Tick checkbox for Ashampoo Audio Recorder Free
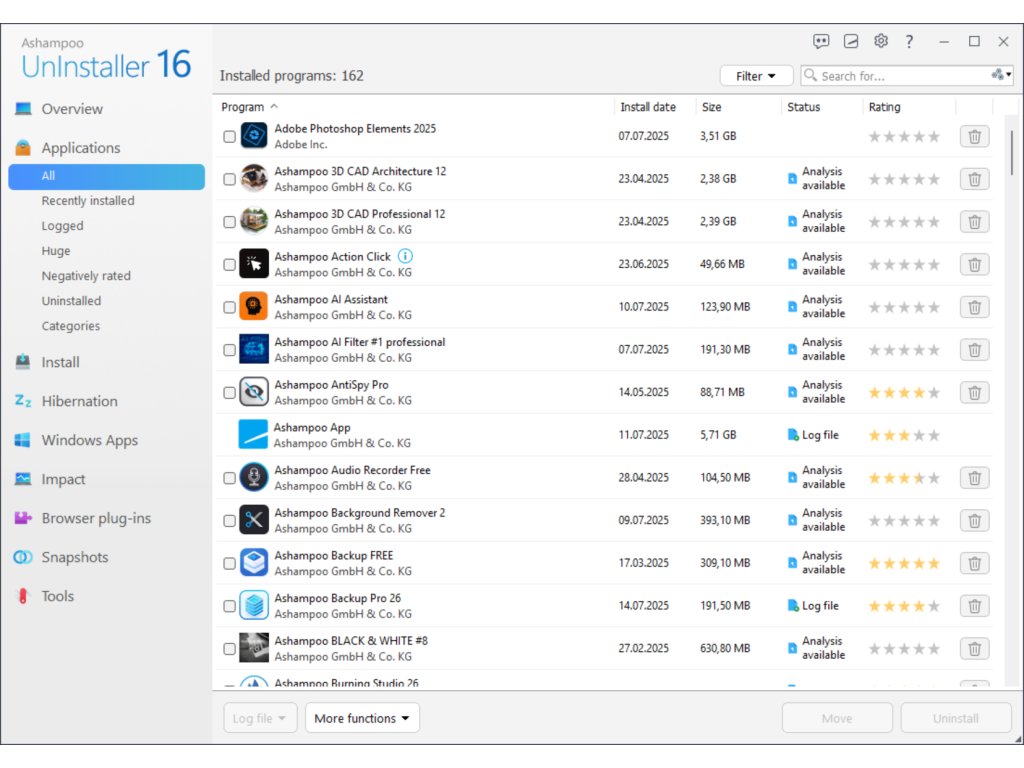The height and width of the screenshot is (768, 1024). [x=229, y=478]
